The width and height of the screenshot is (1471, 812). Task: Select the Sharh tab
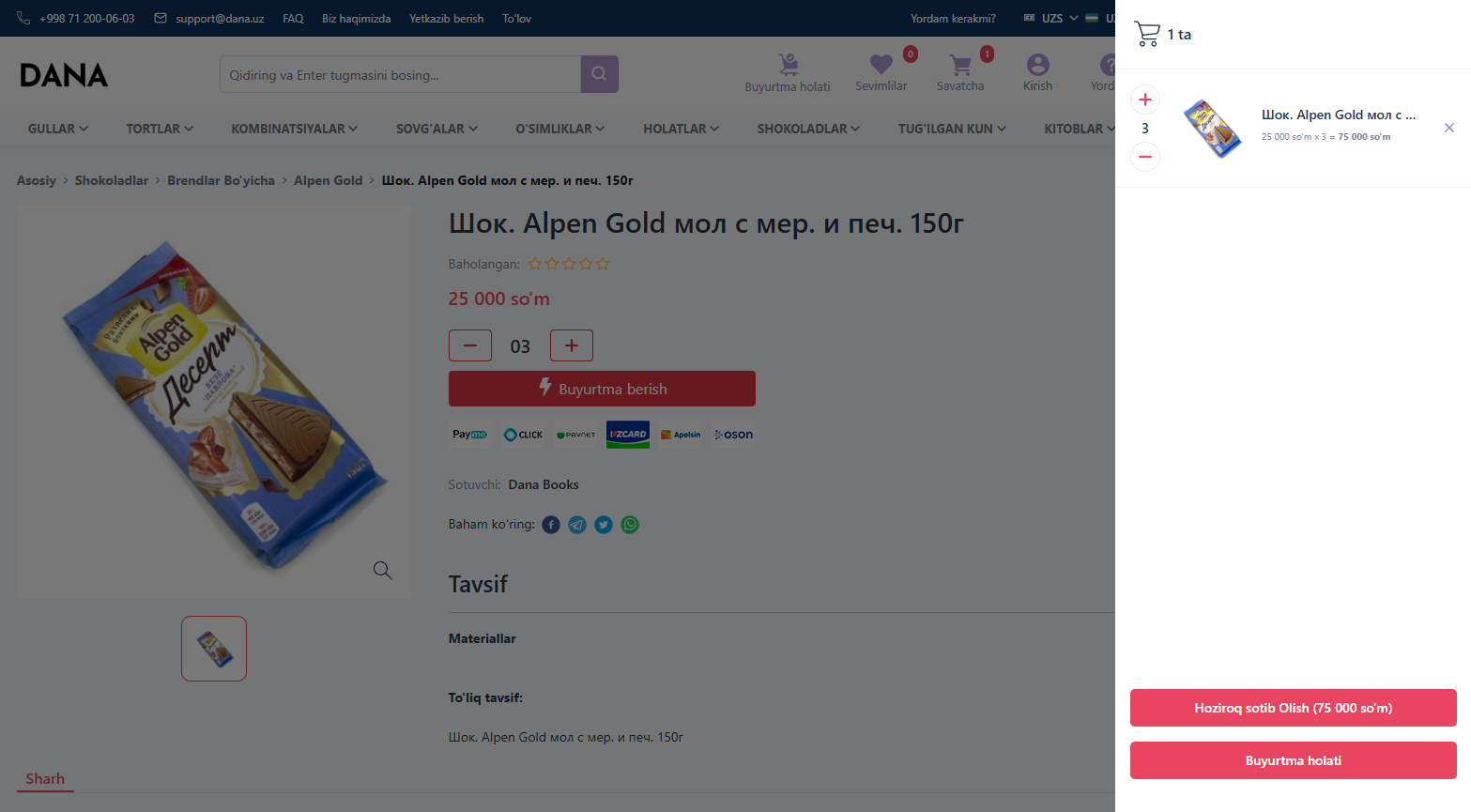tap(45, 778)
